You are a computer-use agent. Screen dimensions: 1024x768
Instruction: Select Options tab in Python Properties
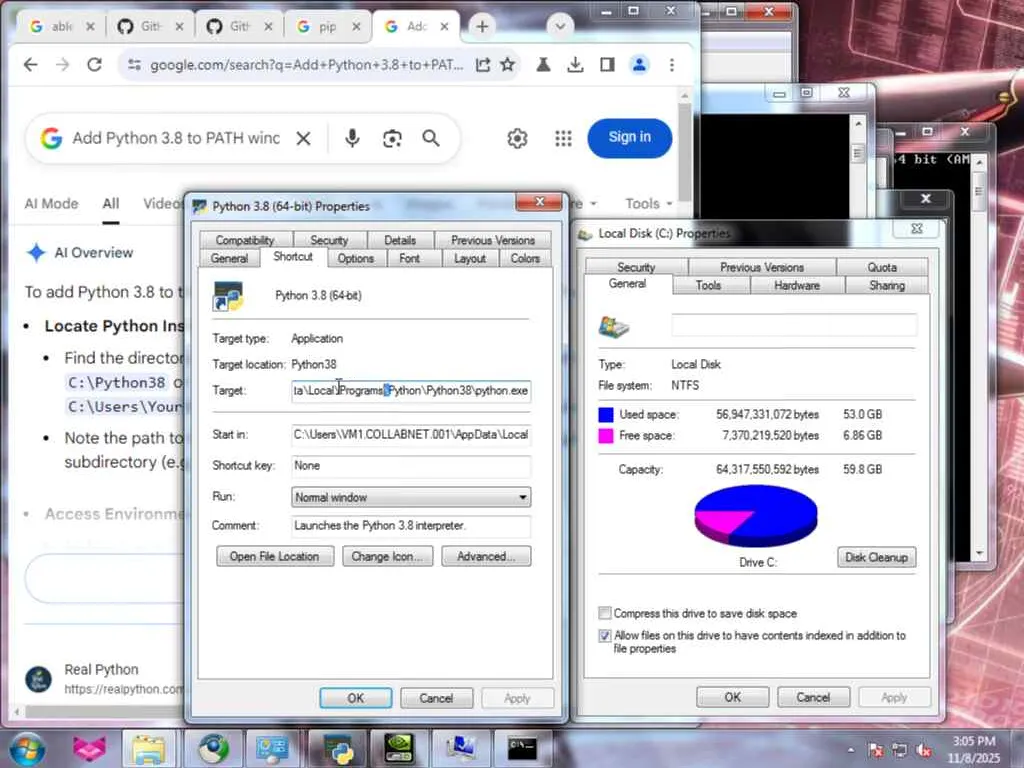click(355, 259)
